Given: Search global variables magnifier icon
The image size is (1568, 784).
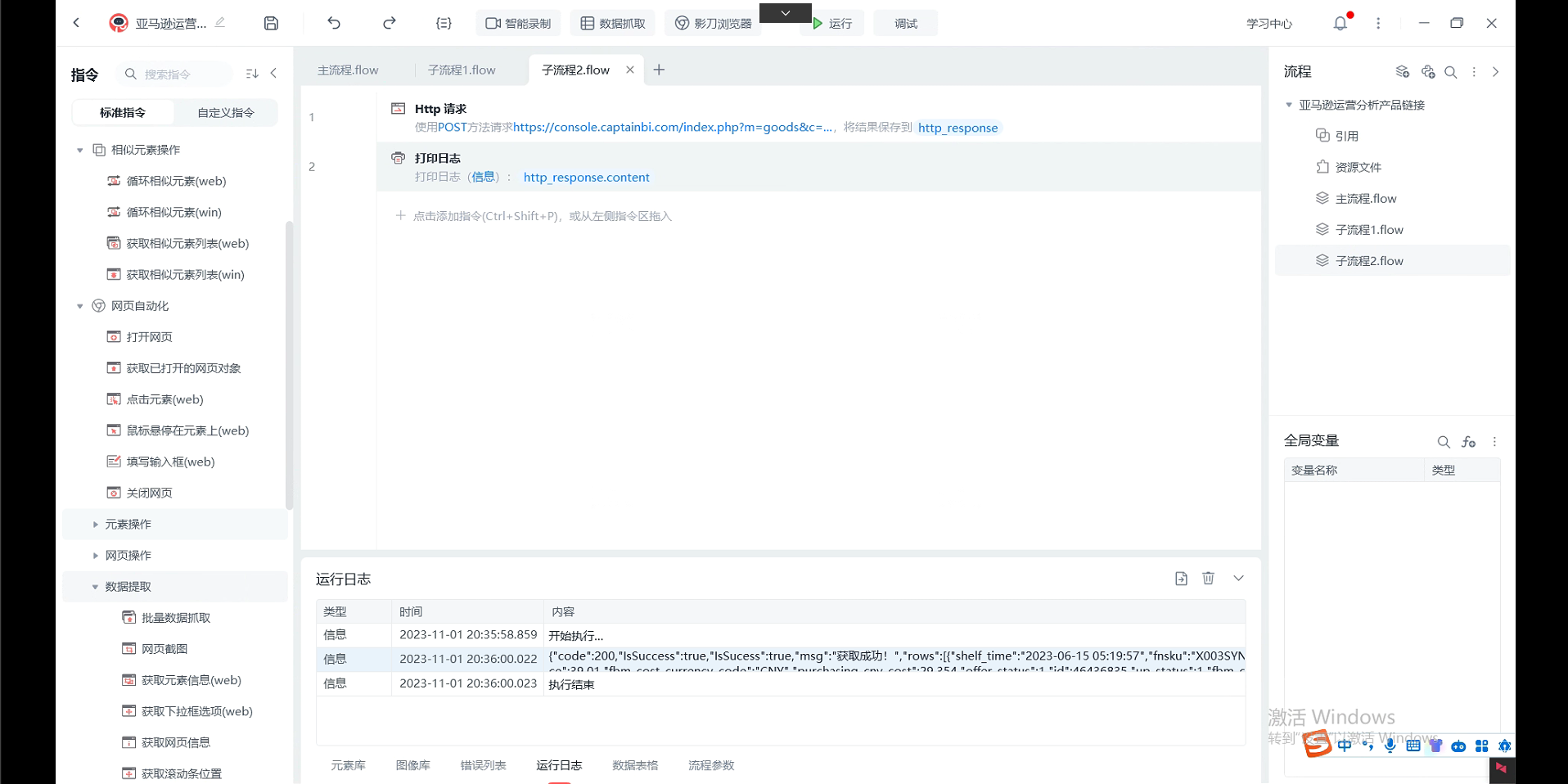Looking at the screenshot, I should (1444, 442).
